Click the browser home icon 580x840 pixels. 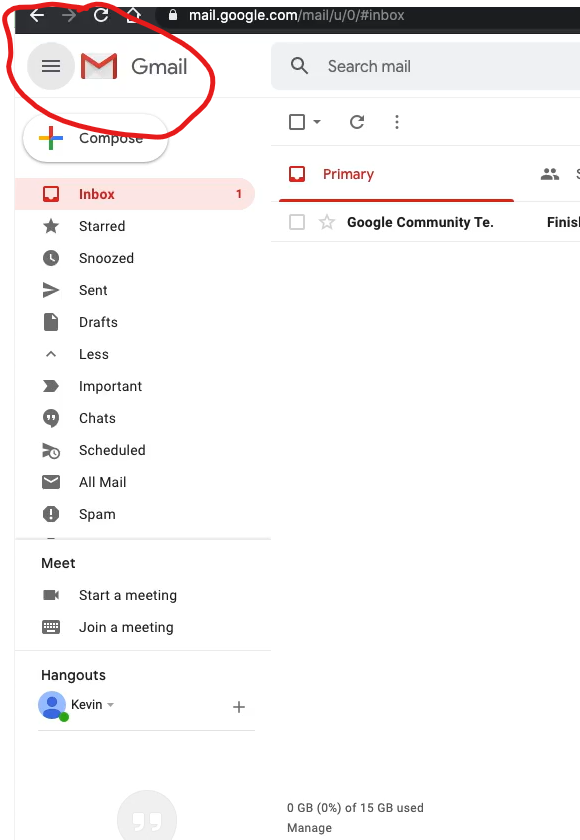click(x=133, y=15)
